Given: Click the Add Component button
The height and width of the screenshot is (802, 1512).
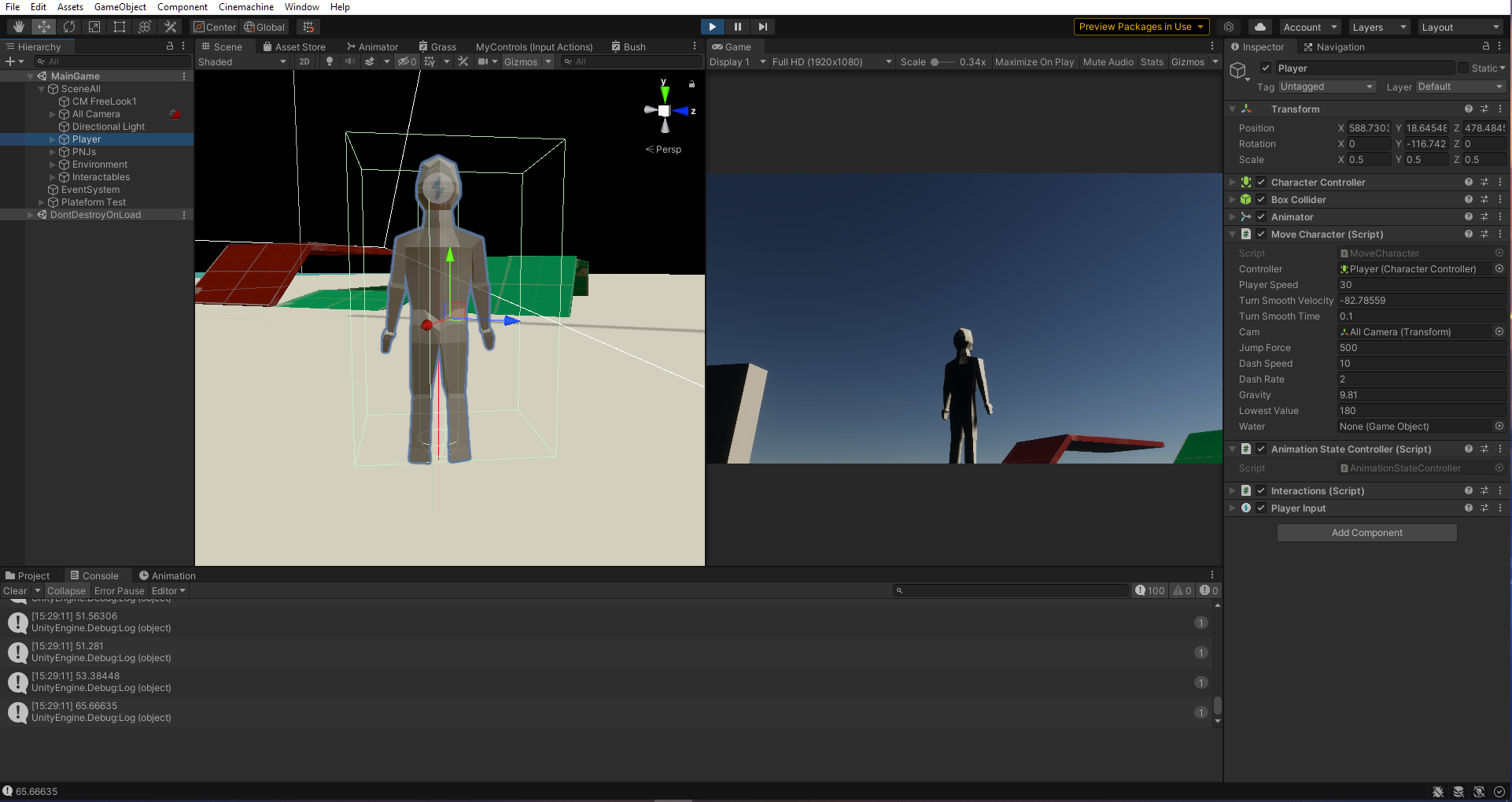Looking at the screenshot, I should (1367, 533).
